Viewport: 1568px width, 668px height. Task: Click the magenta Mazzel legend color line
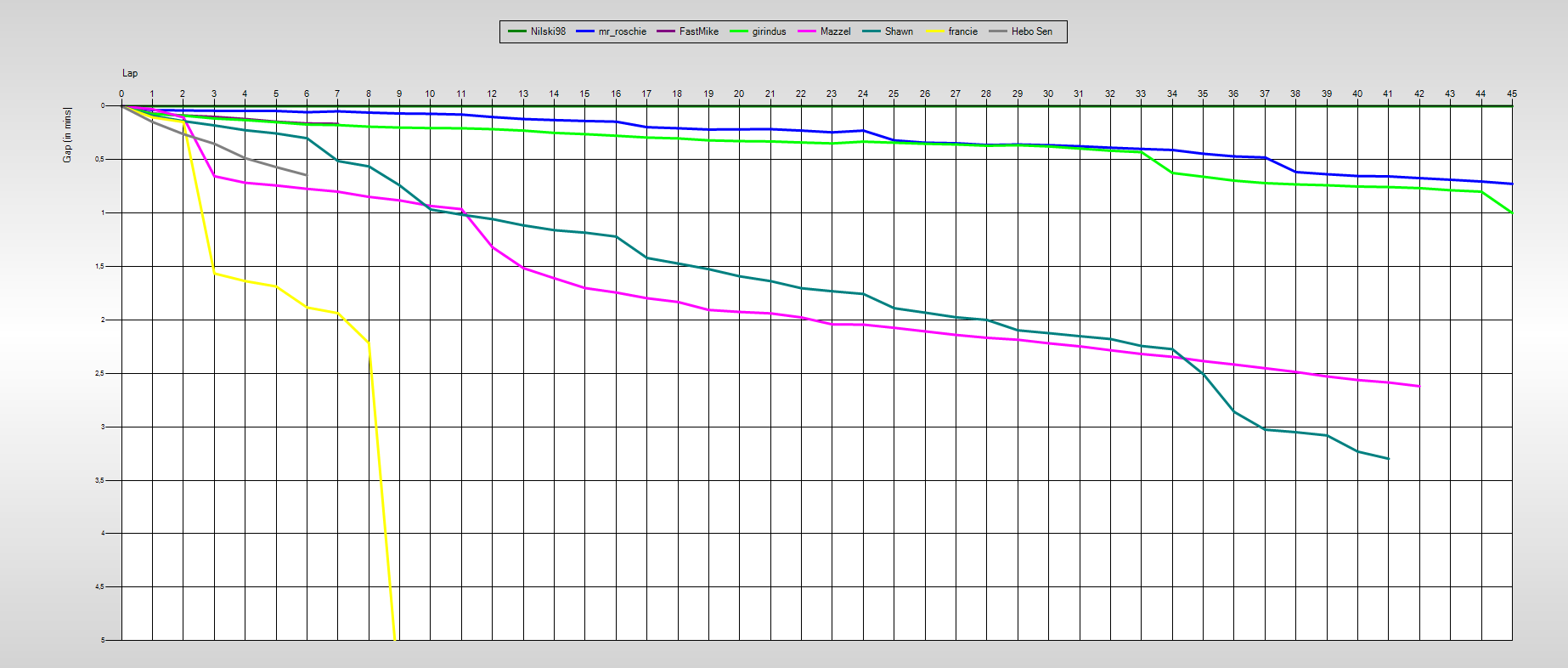(807, 31)
